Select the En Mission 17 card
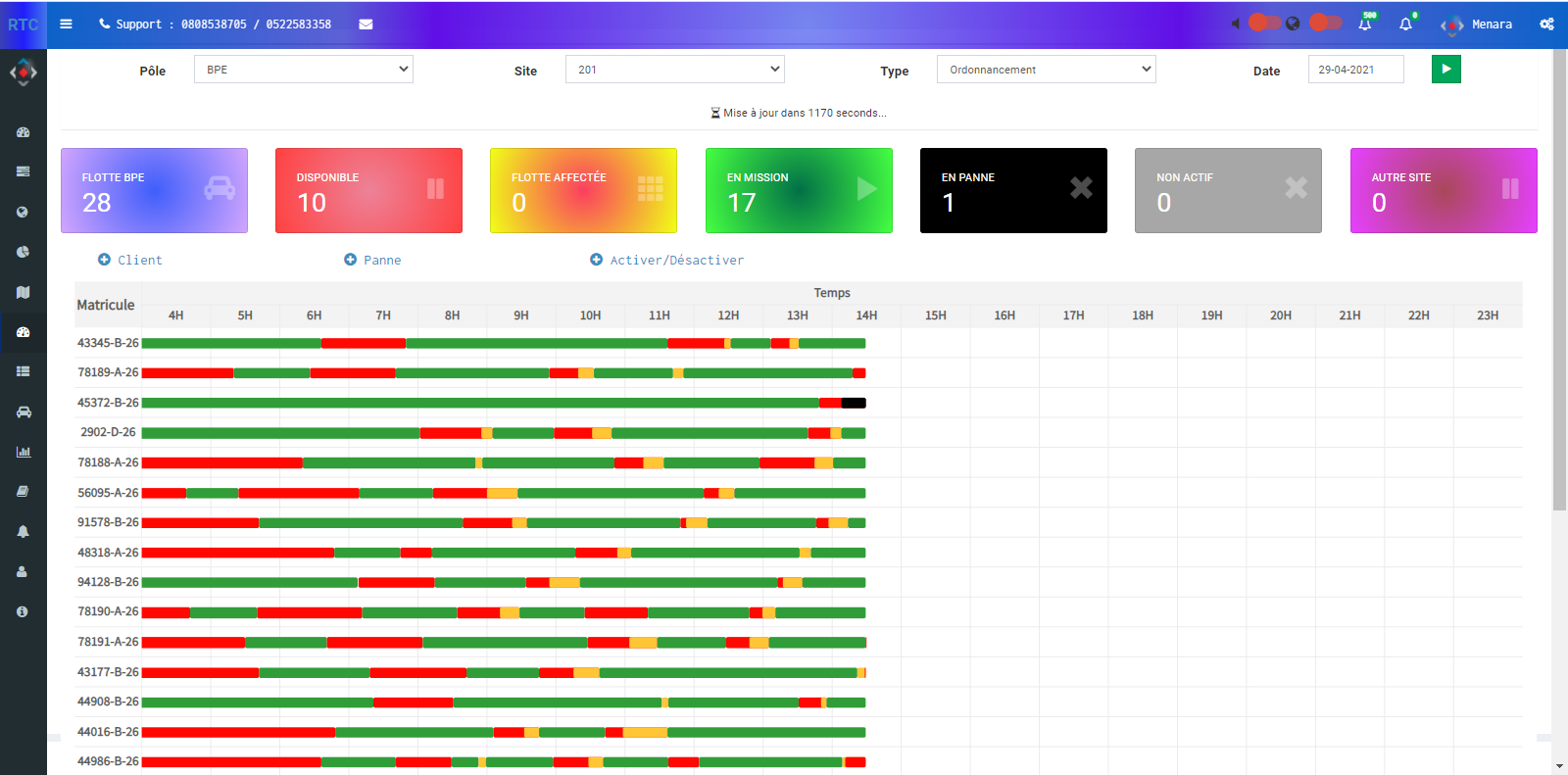Viewport: 1568px width, 775px height. (x=799, y=190)
